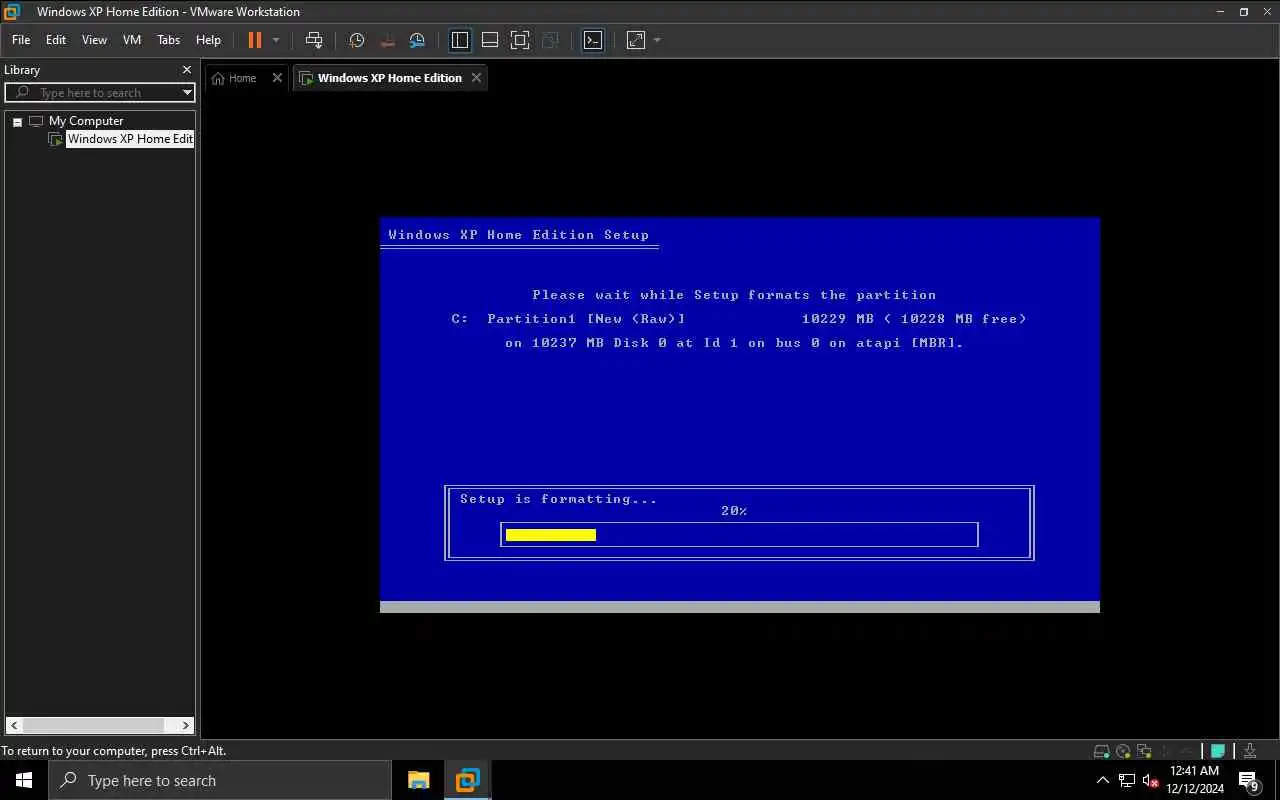Viewport: 1280px width, 800px height.
Task: Open the View menu
Action: coord(94,40)
